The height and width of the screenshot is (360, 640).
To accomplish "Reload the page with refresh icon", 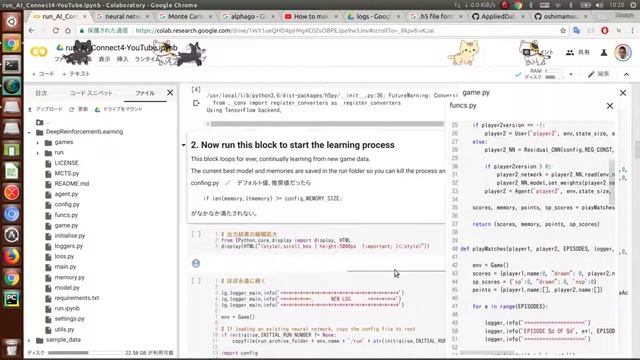I will 56,31.
